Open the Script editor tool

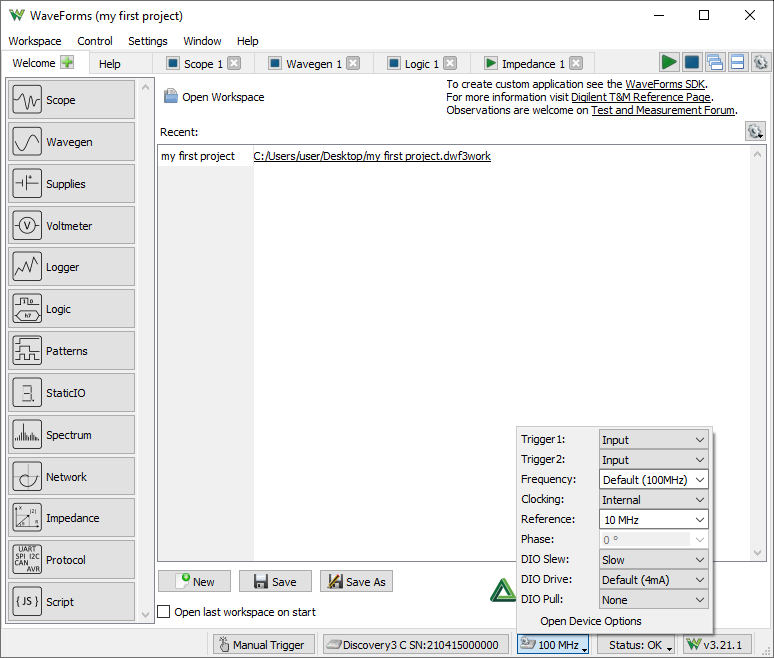[71, 602]
